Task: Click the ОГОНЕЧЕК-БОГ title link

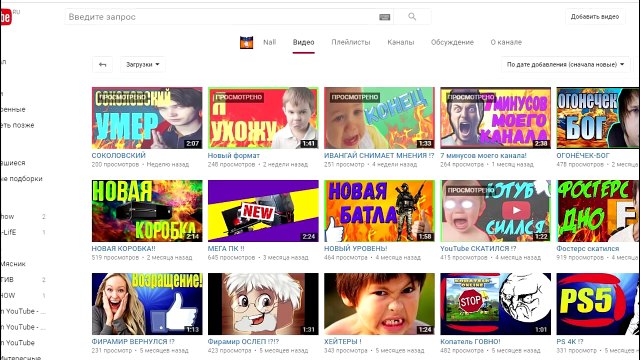Action: tap(582, 156)
